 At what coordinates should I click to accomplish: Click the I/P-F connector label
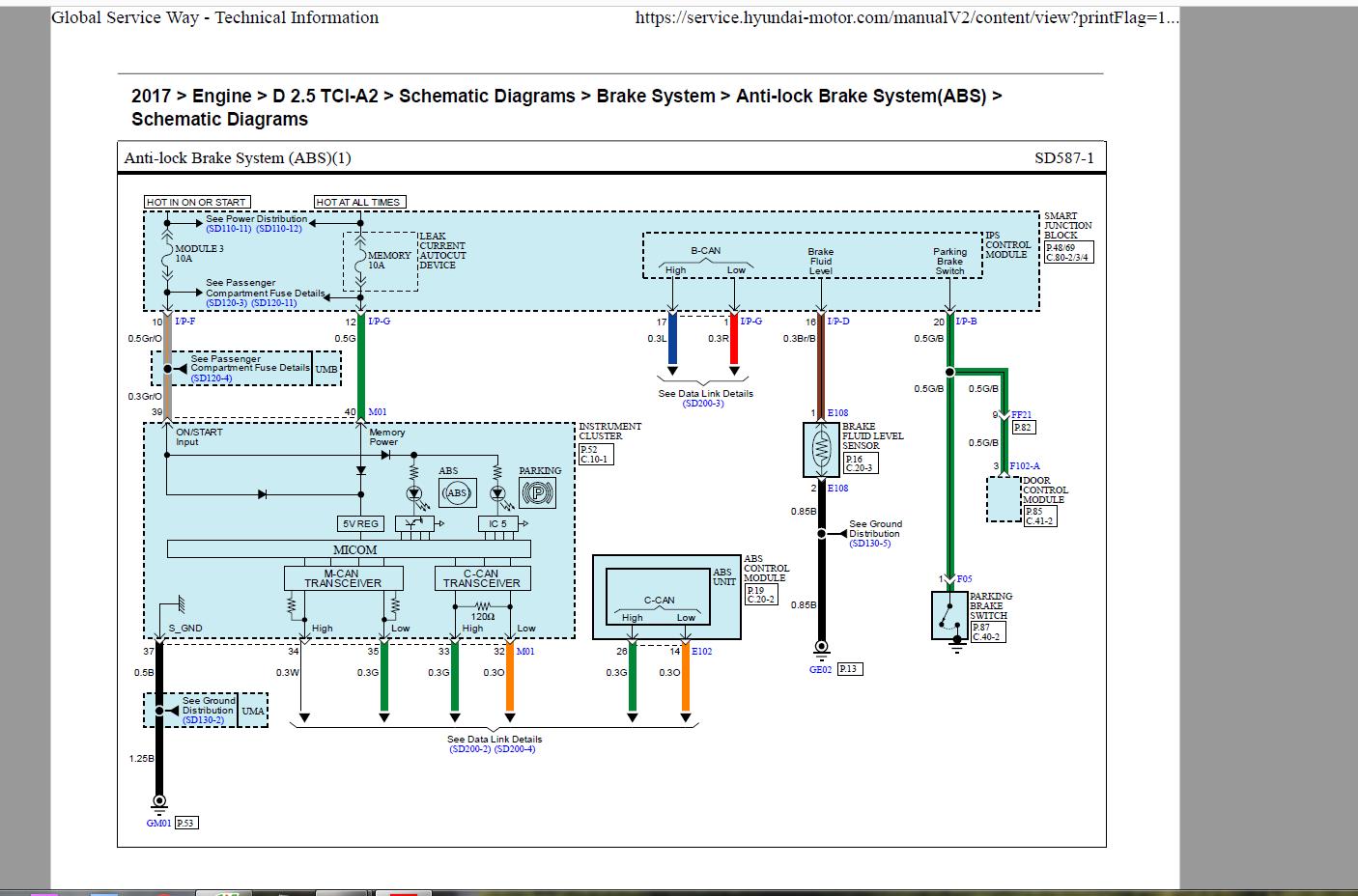pyautogui.click(x=184, y=321)
